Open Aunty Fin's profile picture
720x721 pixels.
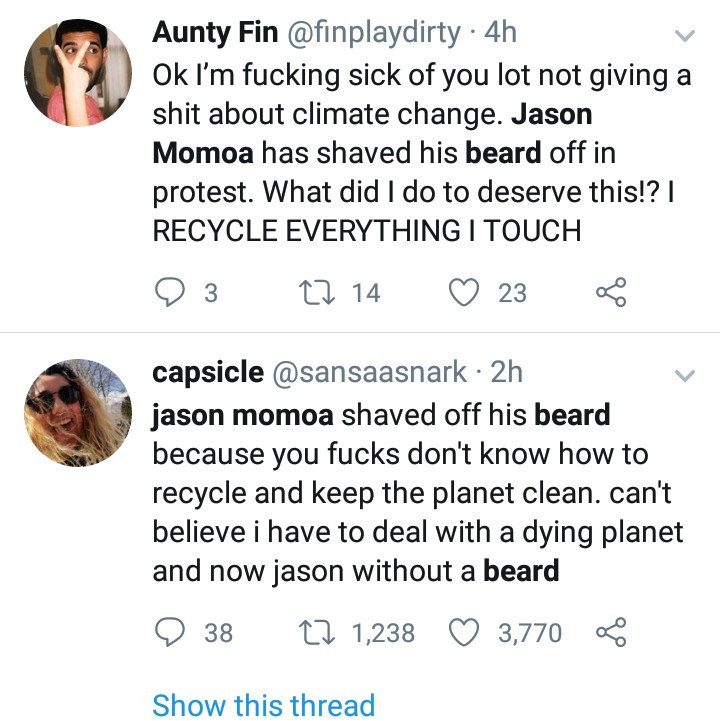click(x=77, y=73)
